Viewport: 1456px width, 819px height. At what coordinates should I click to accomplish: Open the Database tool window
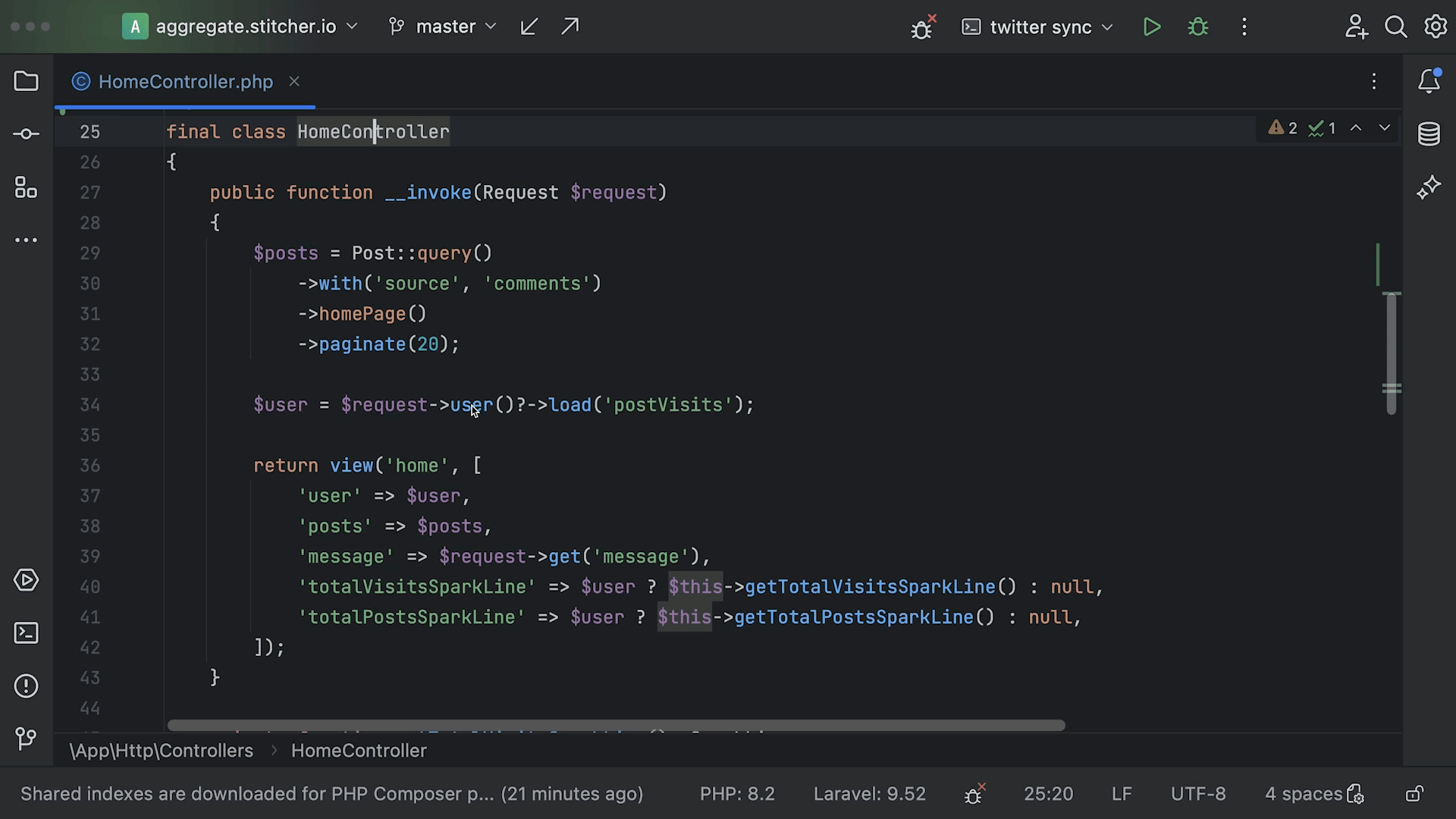[1429, 134]
